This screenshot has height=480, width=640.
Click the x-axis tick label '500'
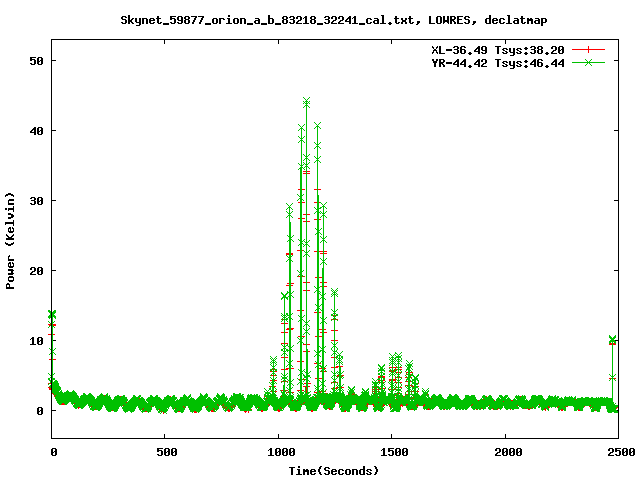click(x=167, y=452)
